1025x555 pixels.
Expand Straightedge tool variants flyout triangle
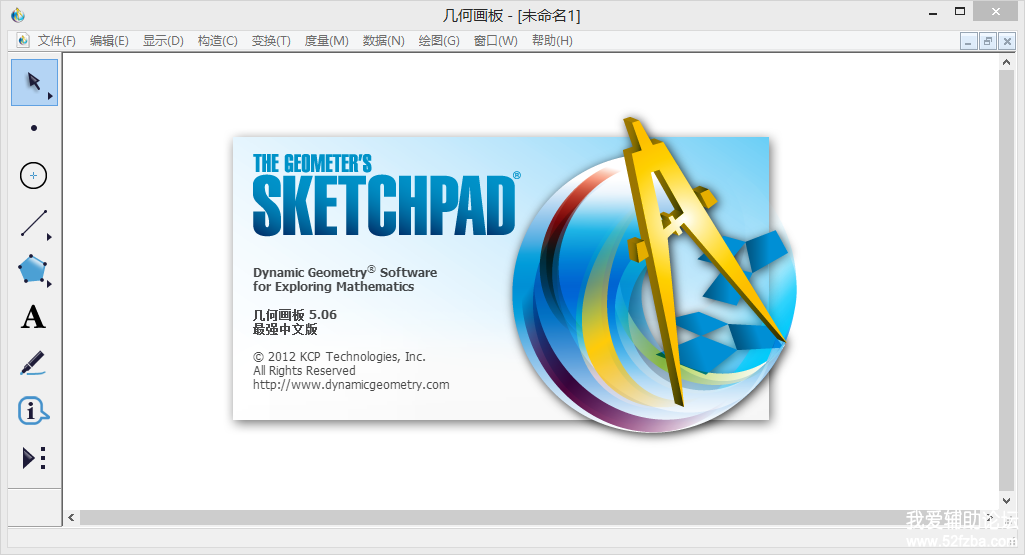pyautogui.click(x=49, y=237)
